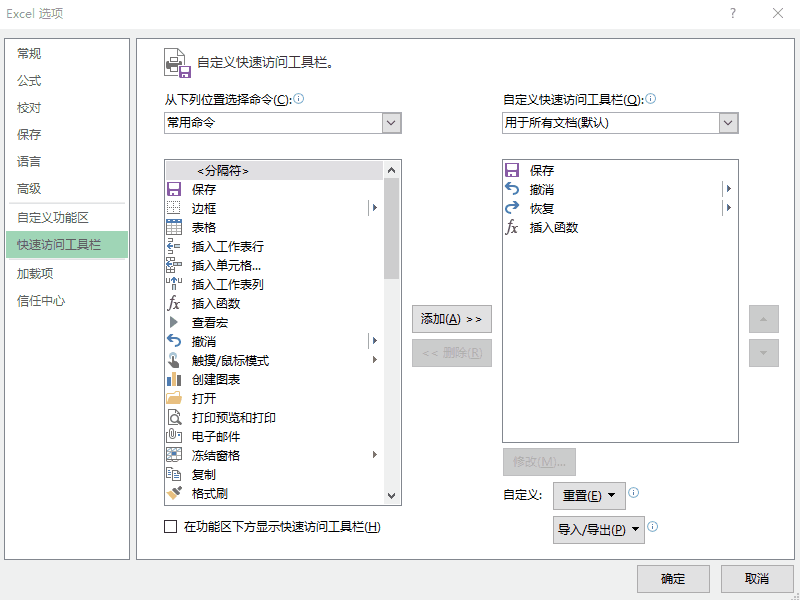
Task: Click the 保存 icon in right toolbar list
Action: click(x=512, y=170)
